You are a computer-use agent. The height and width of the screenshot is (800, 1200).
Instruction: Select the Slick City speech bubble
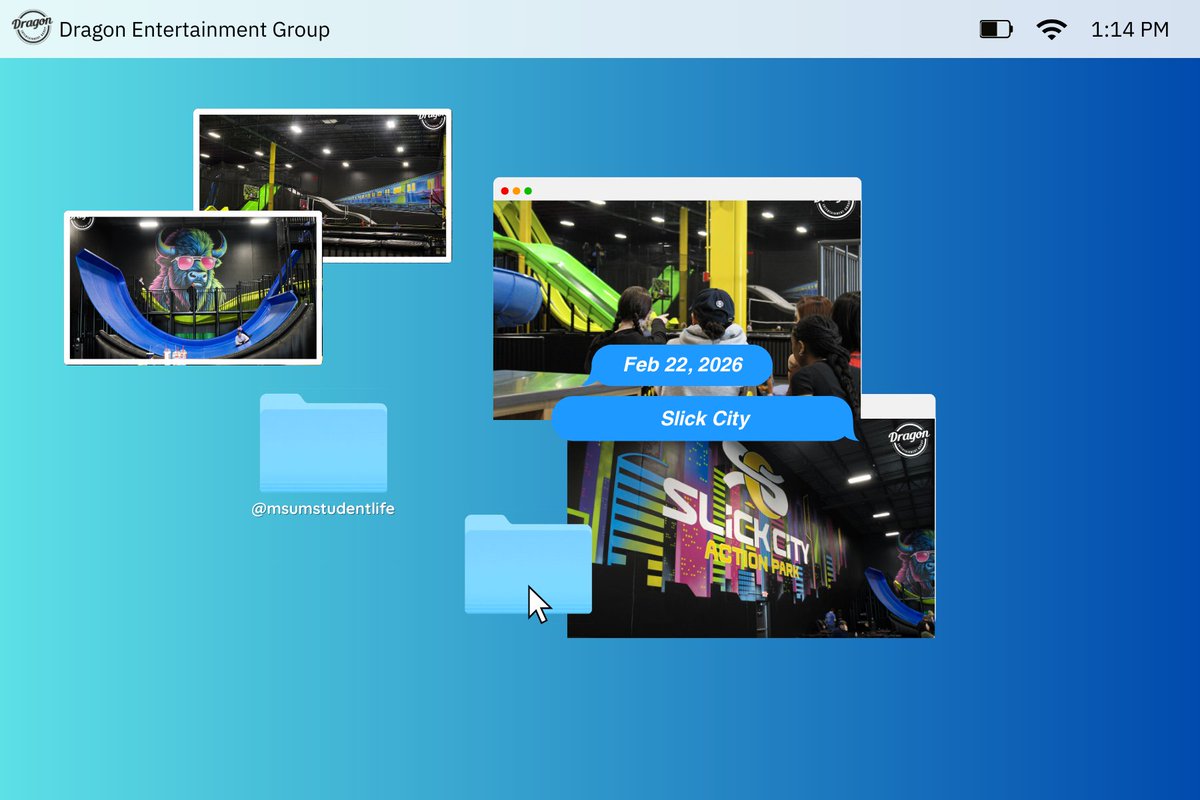coord(705,418)
